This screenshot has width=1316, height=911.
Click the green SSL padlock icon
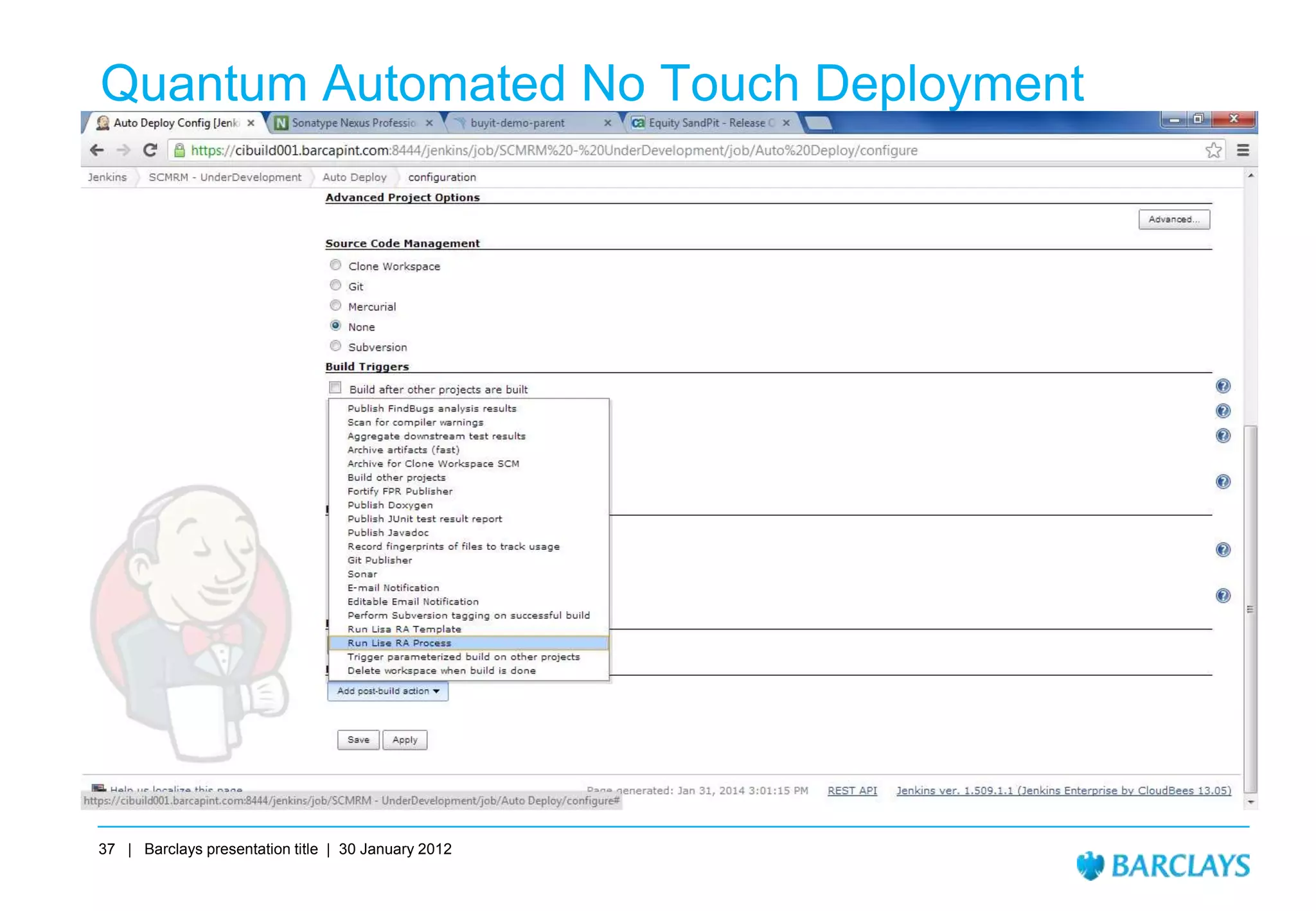point(180,150)
